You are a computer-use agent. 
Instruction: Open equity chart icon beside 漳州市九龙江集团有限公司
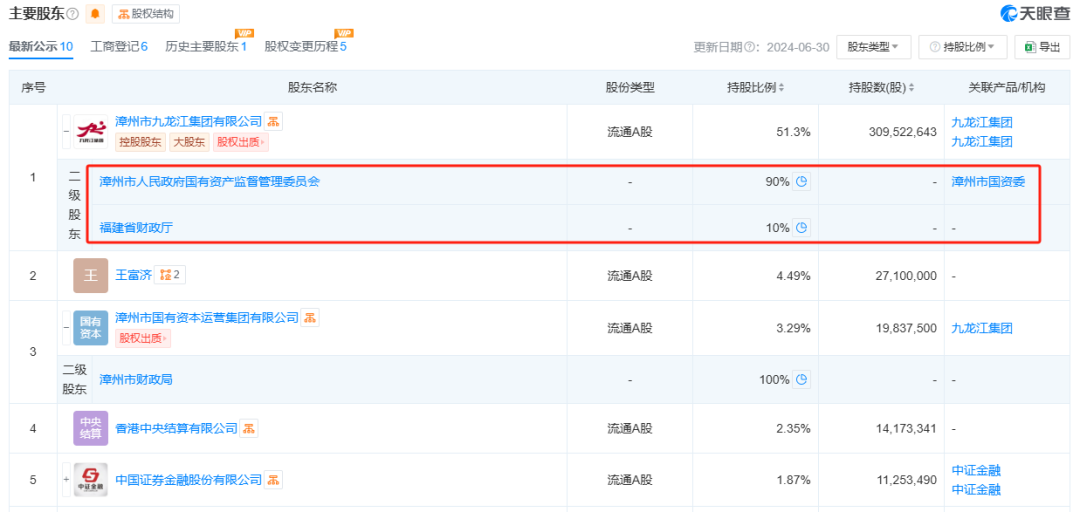[274, 122]
